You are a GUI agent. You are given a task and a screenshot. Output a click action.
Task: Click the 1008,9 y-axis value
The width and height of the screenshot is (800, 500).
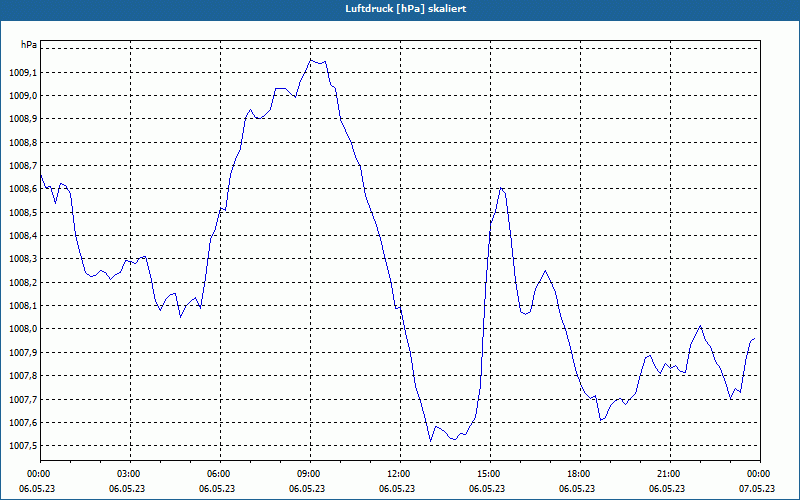(23, 119)
